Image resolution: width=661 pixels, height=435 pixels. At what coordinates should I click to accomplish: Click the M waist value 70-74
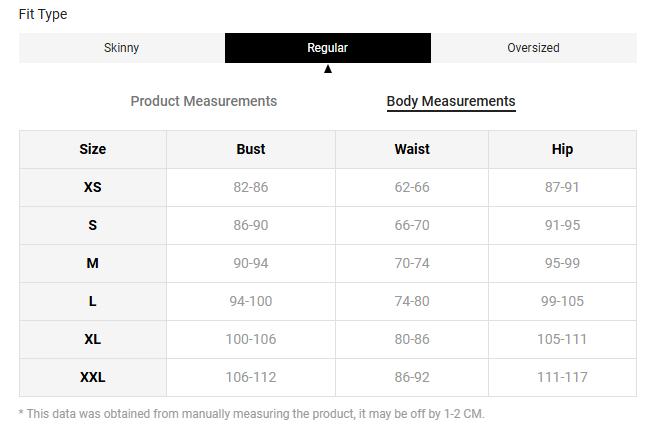click(x=412, y=263)
